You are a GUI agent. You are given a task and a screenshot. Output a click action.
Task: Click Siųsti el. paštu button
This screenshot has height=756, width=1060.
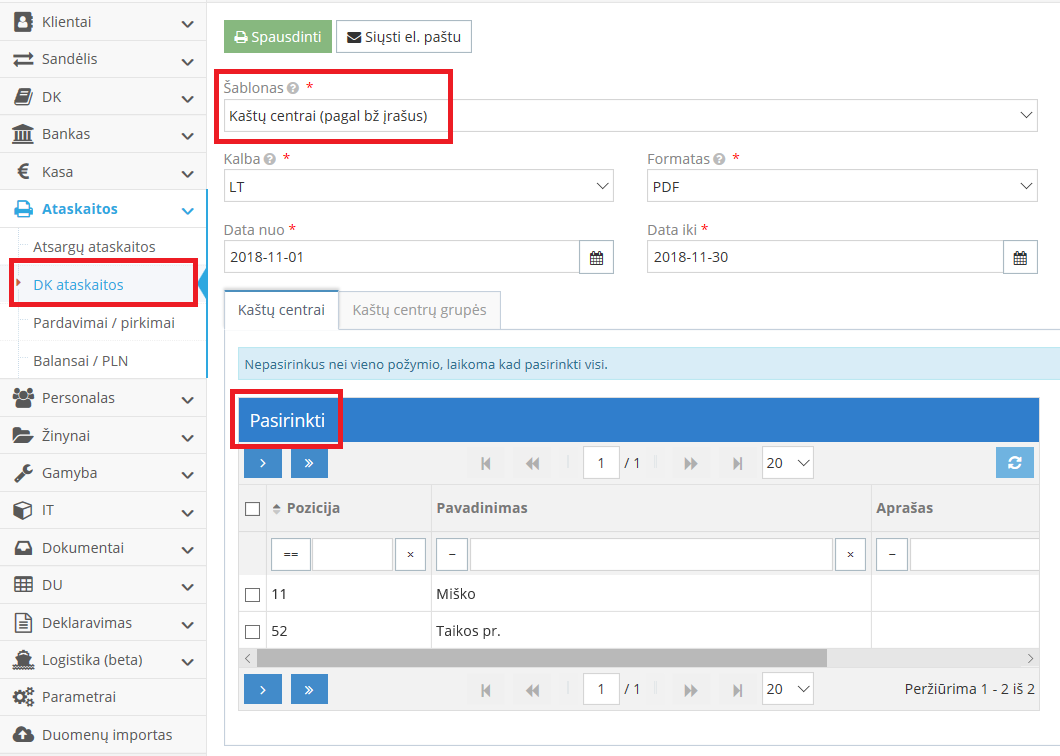point(403,37)
